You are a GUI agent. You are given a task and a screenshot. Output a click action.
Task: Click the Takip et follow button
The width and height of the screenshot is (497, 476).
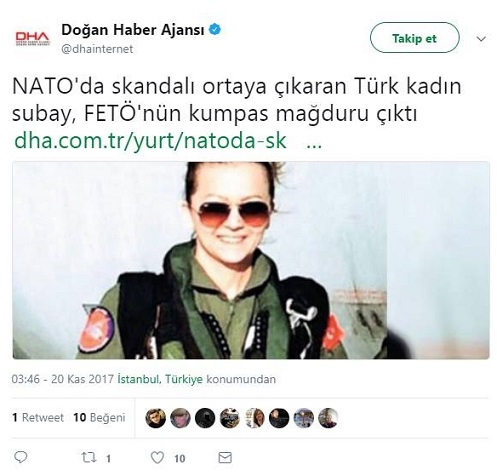click(415, 38)
